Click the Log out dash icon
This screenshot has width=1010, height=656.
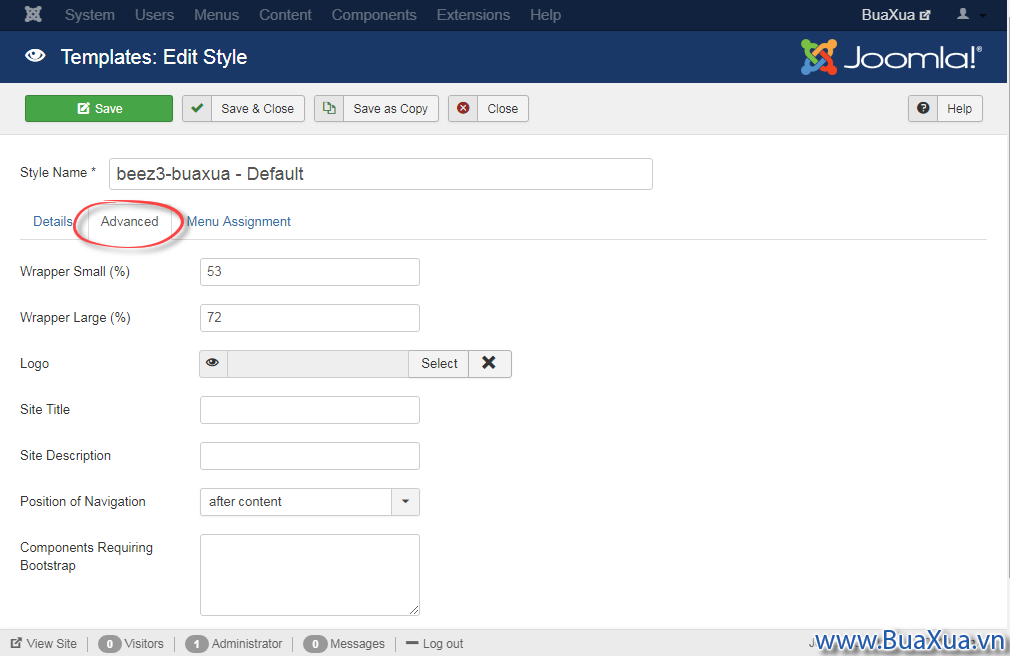pos(412,643)
